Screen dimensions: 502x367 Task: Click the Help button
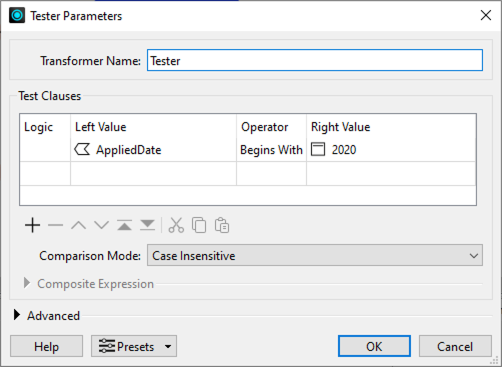(x=46, y=346)
